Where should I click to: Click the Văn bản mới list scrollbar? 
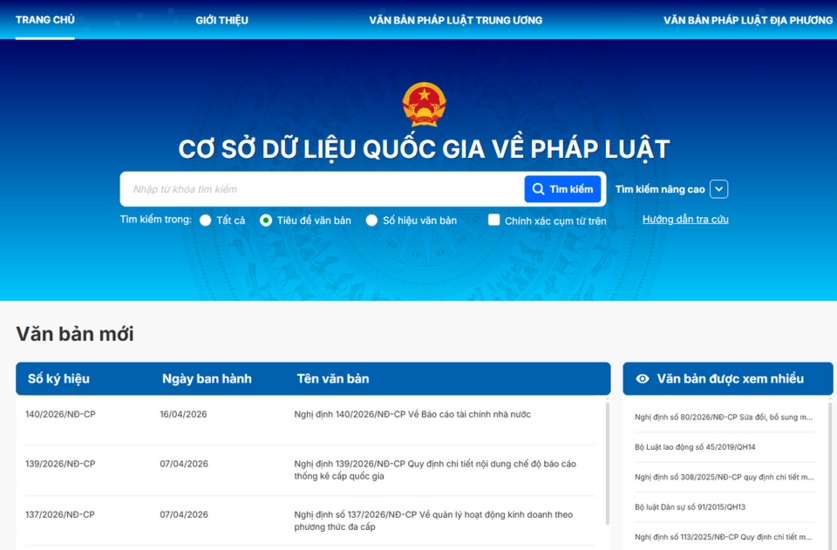point(606,460)
